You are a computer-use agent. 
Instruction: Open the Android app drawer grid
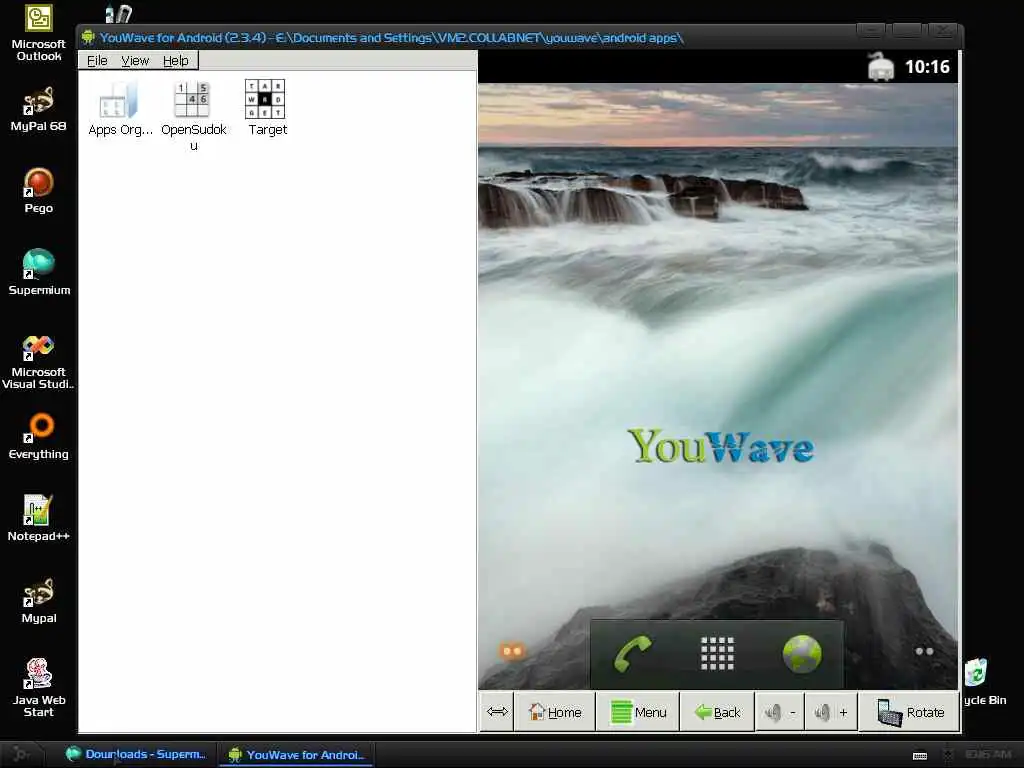click(x=717, y=654)
